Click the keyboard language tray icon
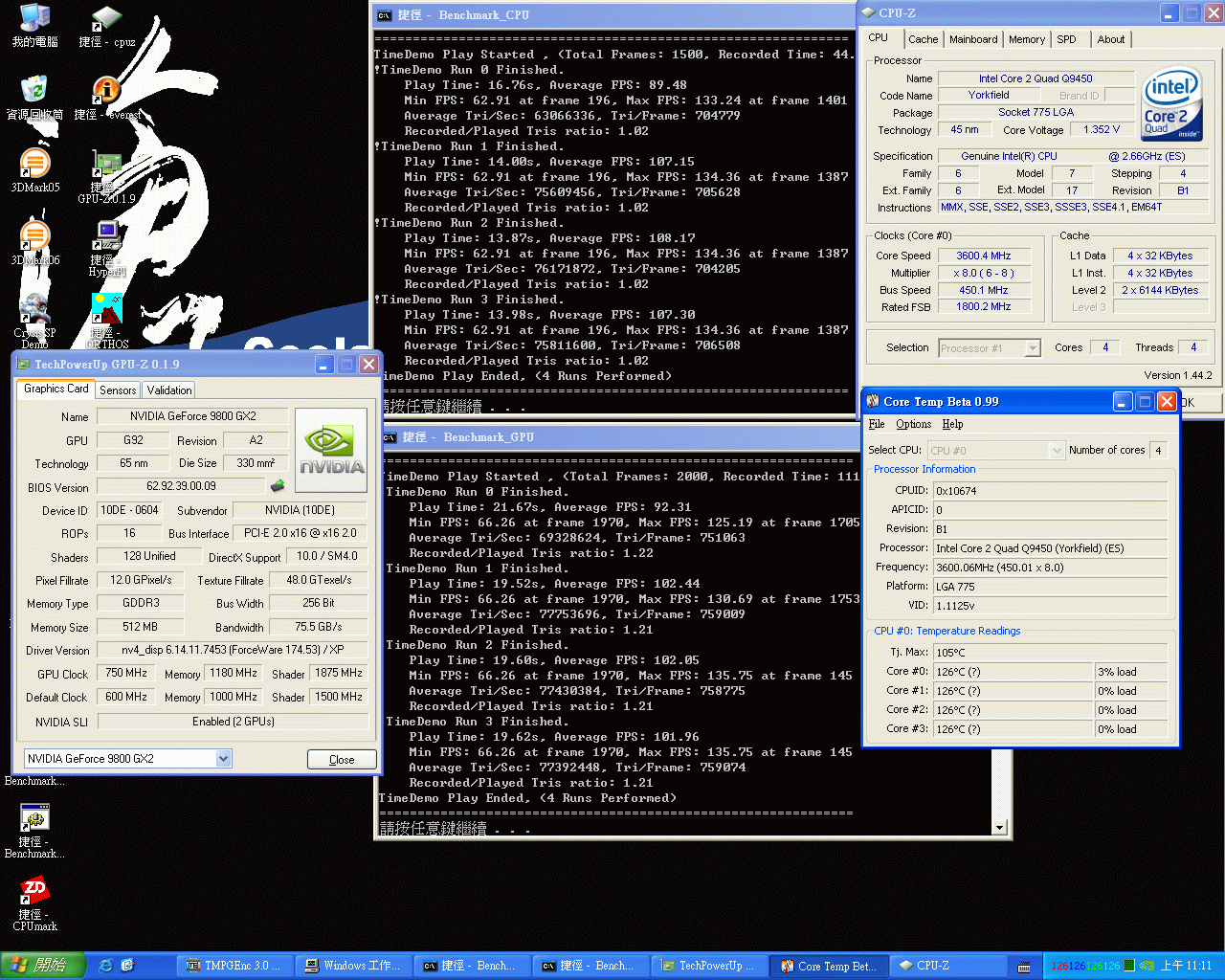Viewport: 1225px width, 980px height. point(1024,967)
